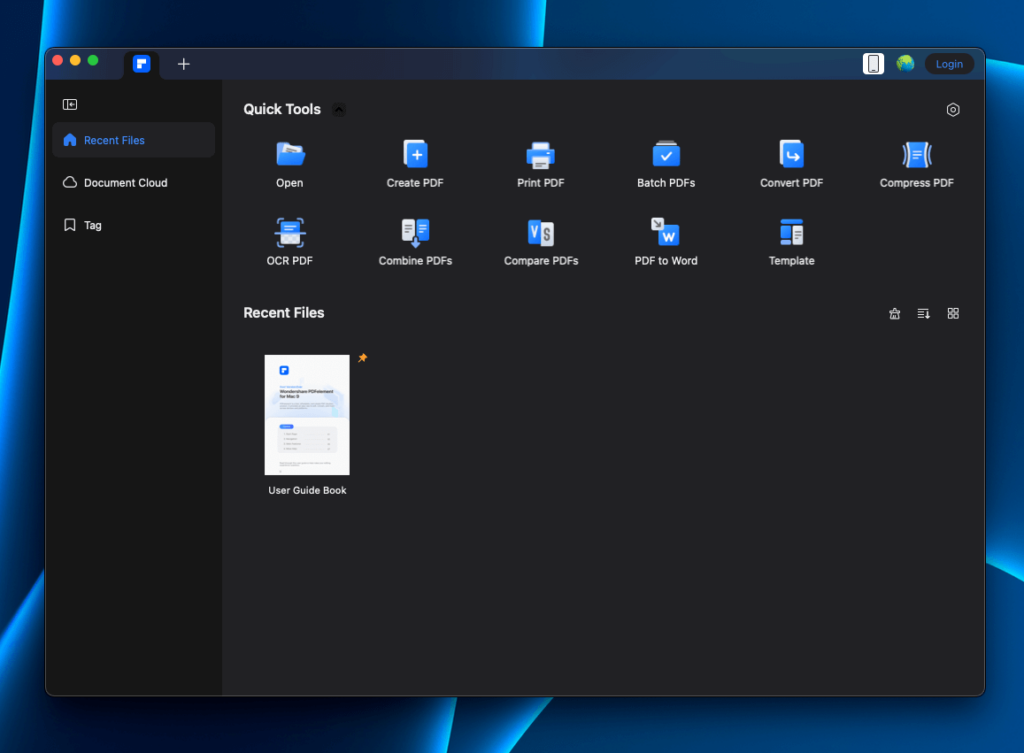The image size is (1024, 753).
Task: Collapse the Quick Tools section
Action: point(339,110)
